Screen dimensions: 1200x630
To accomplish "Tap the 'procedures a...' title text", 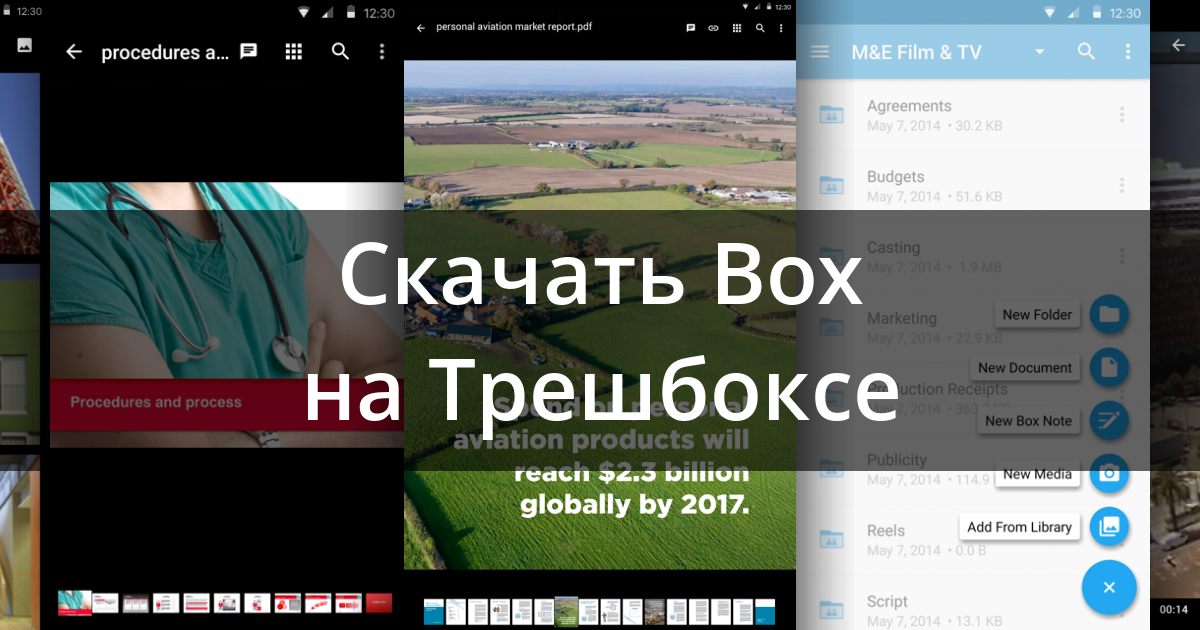I will point(165,52).
